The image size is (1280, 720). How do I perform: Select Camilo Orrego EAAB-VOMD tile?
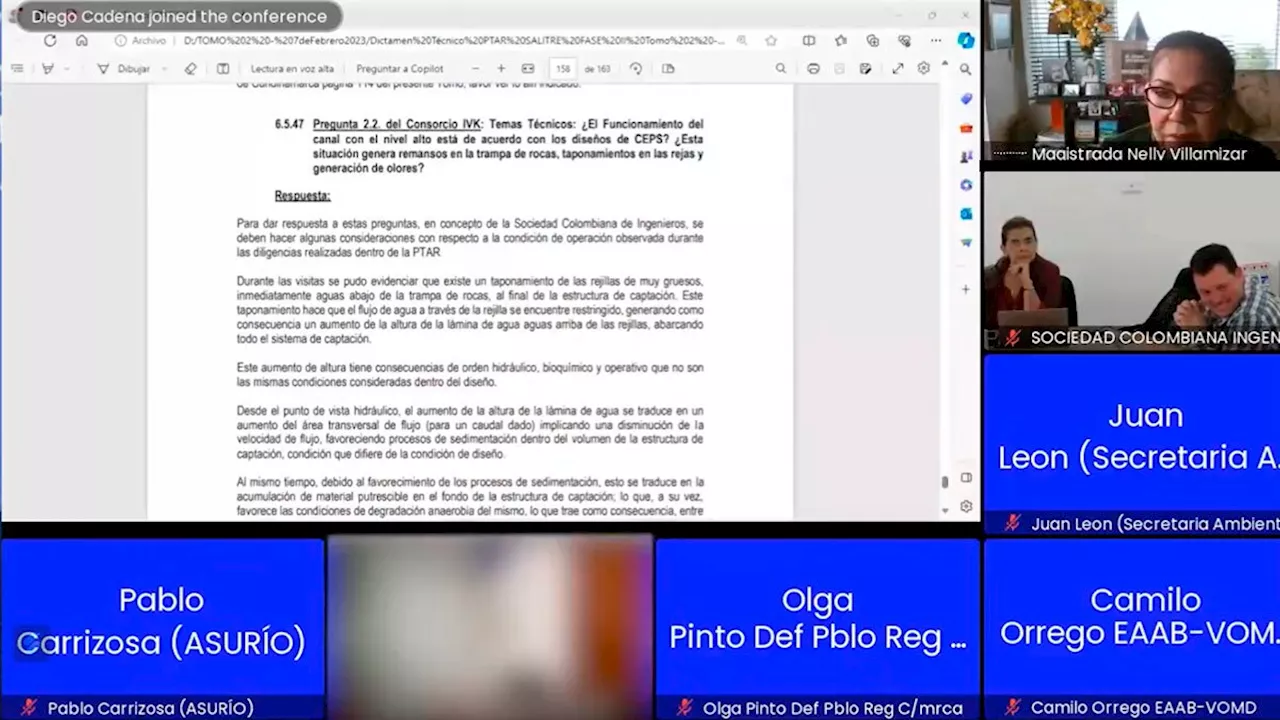[1132, 629]
